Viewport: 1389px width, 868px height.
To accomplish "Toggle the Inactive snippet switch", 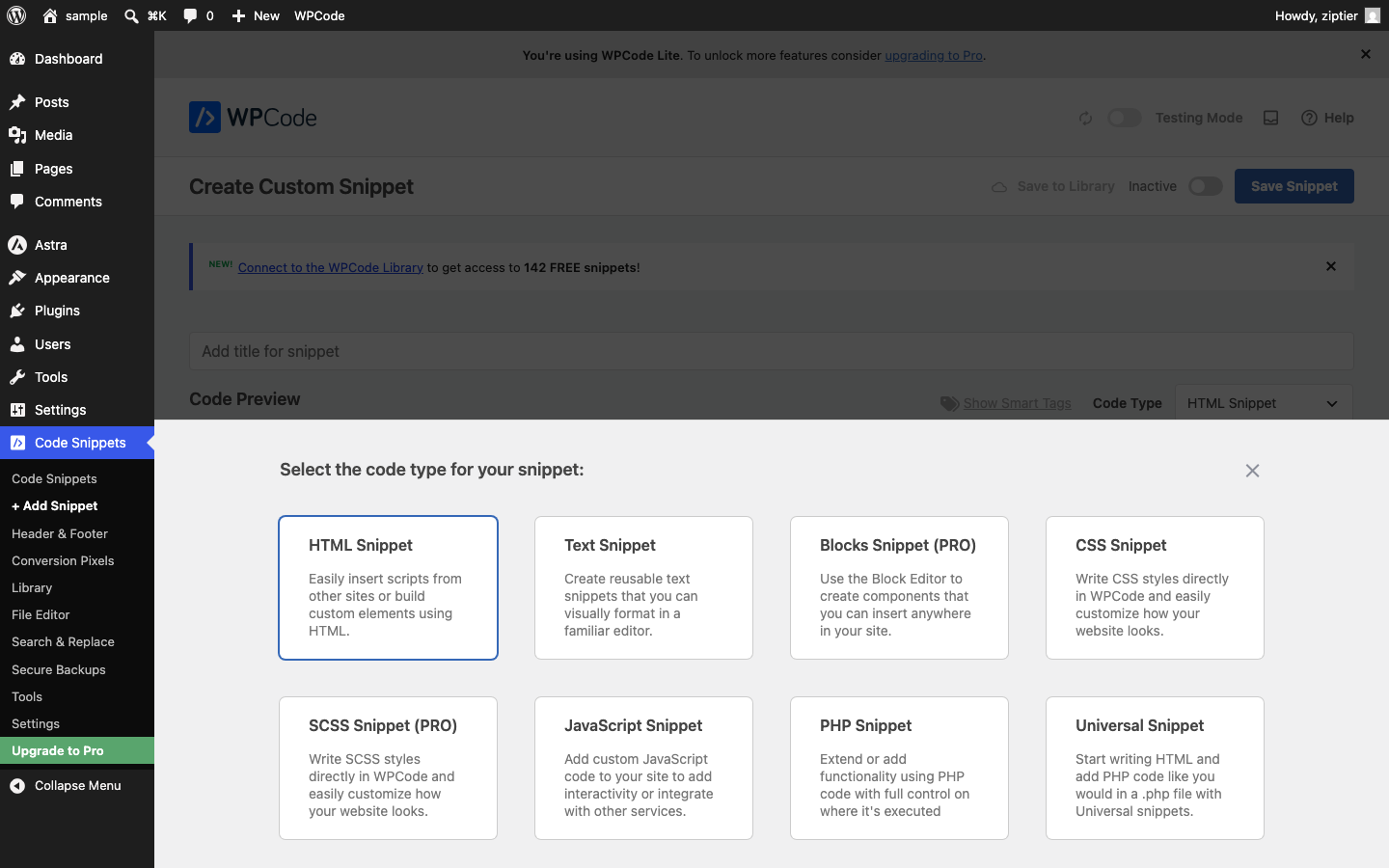I will tap(1205, 186).
